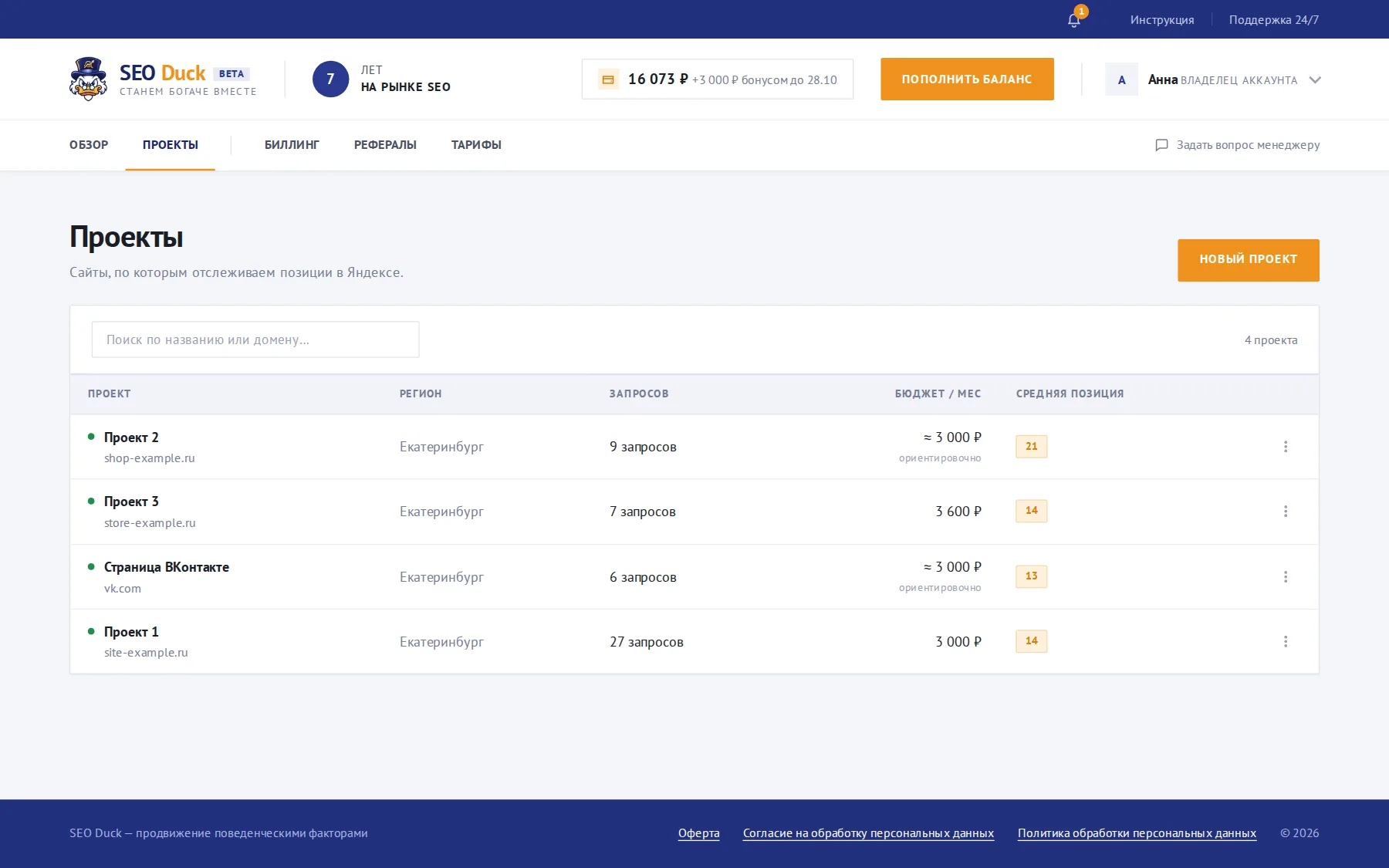
Task: Open Проект 3 project name
Action: [x=131, y=502]
